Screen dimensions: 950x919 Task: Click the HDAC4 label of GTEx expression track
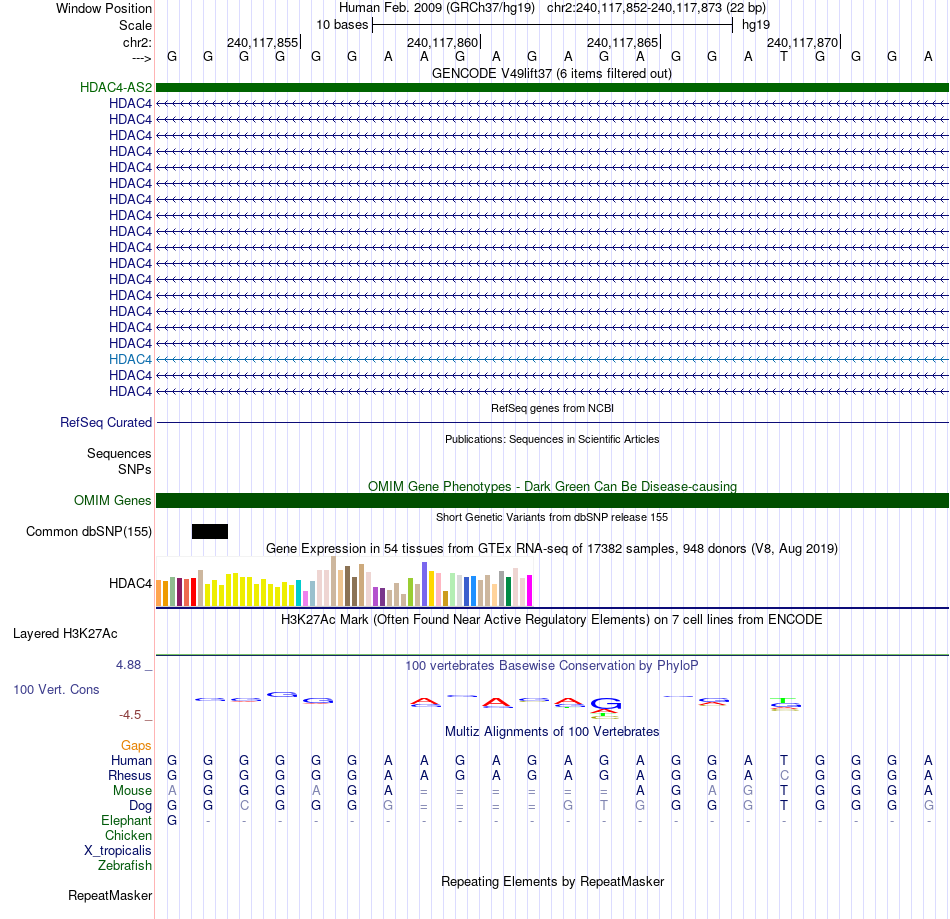pos(130,583)
